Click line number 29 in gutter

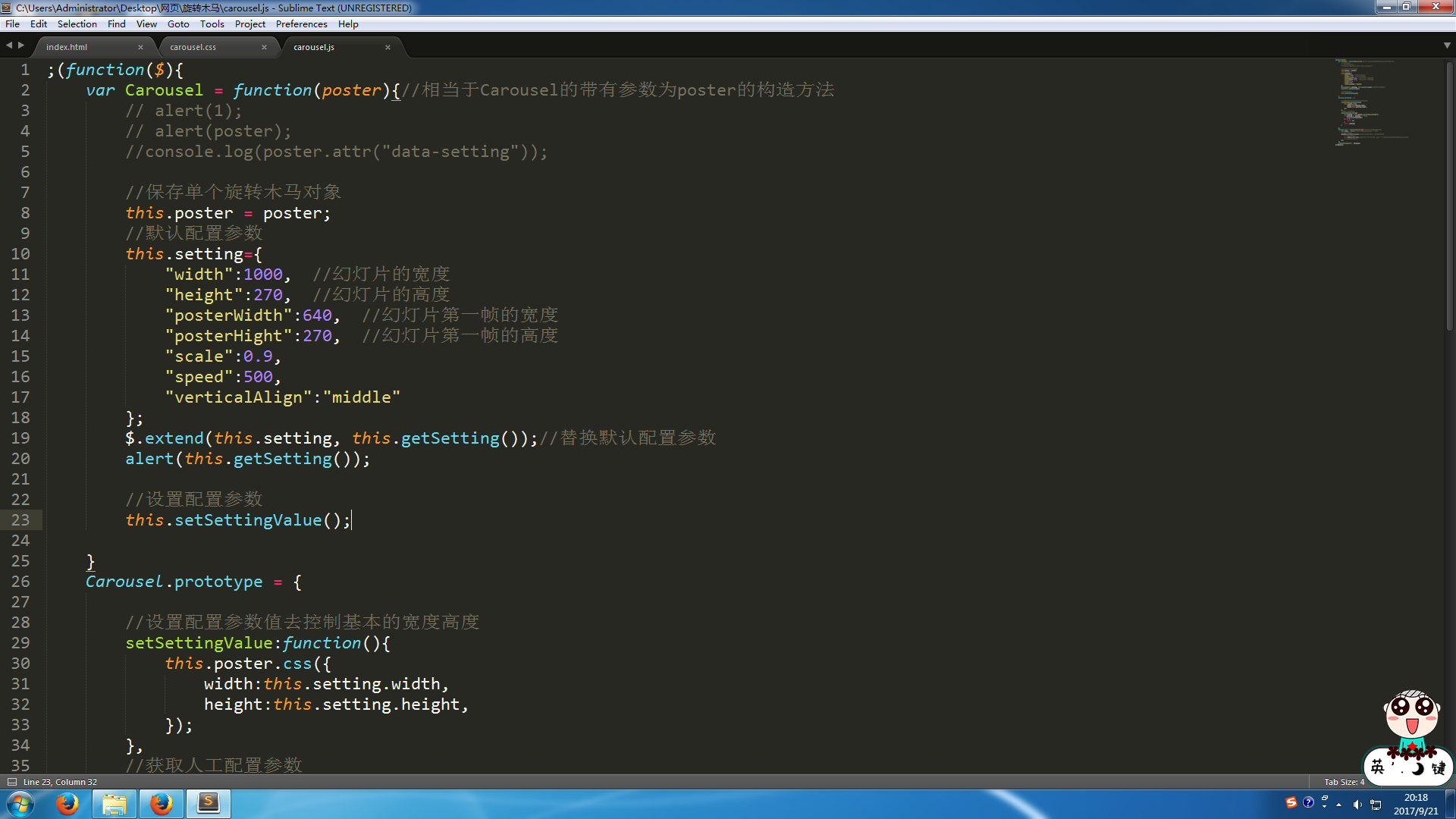click(x=20, y=643)
